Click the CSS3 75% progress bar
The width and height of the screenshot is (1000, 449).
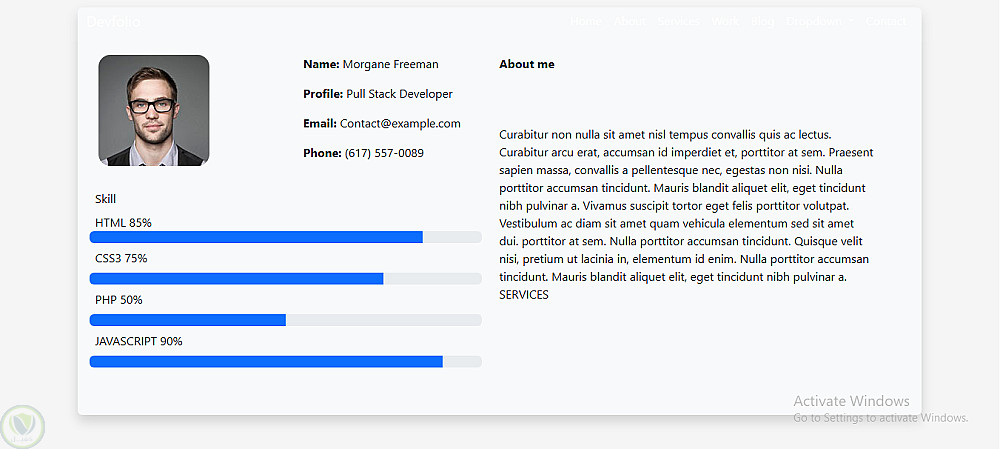coord(285,279)
